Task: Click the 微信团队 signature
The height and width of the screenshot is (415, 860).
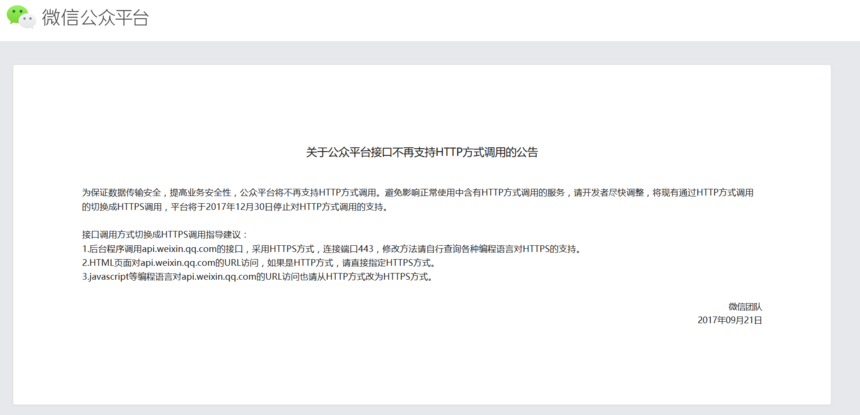Action: pyautogui.click(x=745, y=307)
